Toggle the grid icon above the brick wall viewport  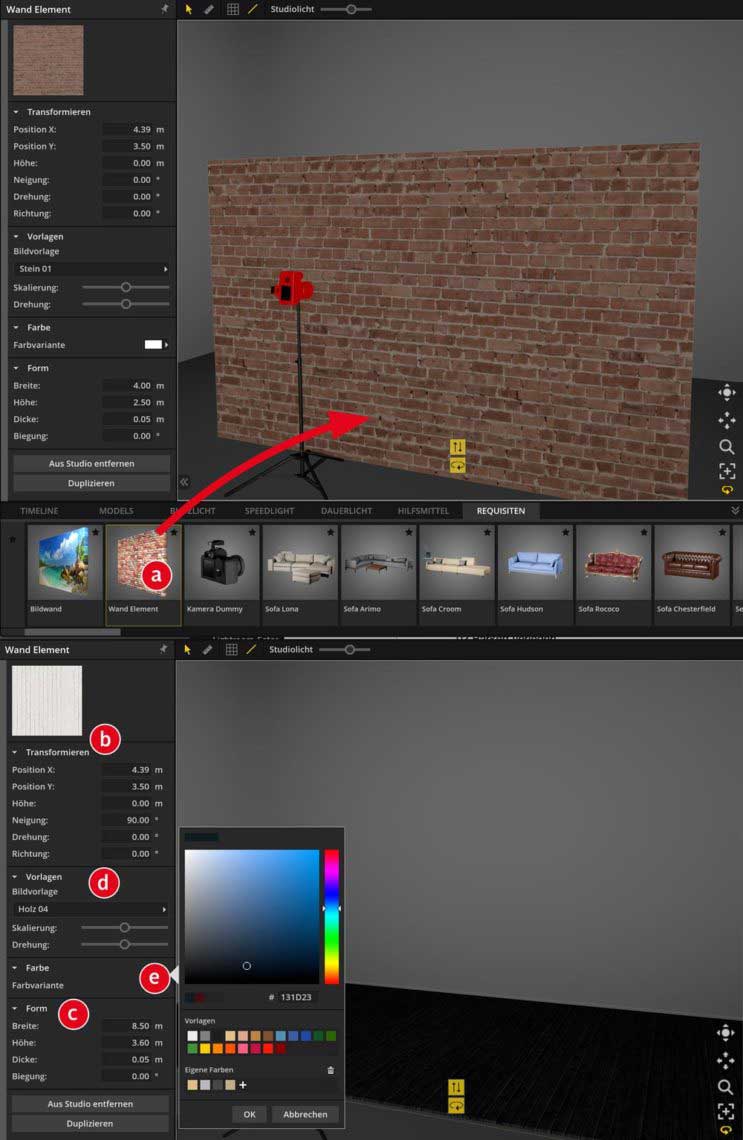tap(233, 9)
